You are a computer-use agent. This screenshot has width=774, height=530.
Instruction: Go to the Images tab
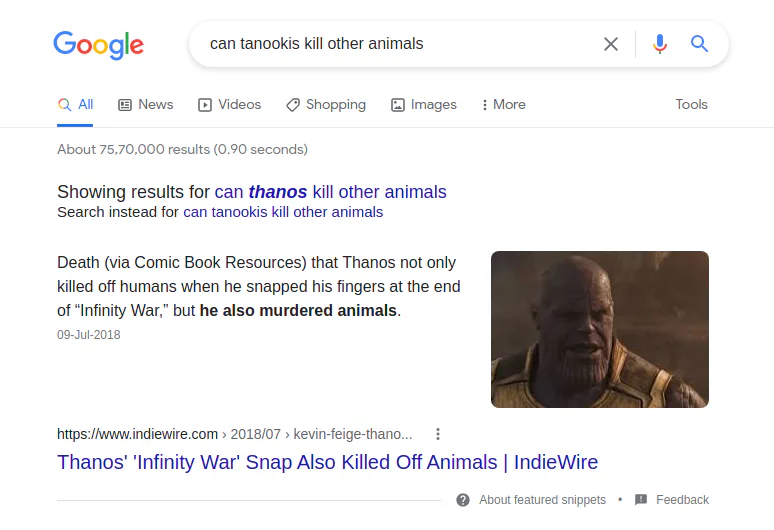pos(423,104)
